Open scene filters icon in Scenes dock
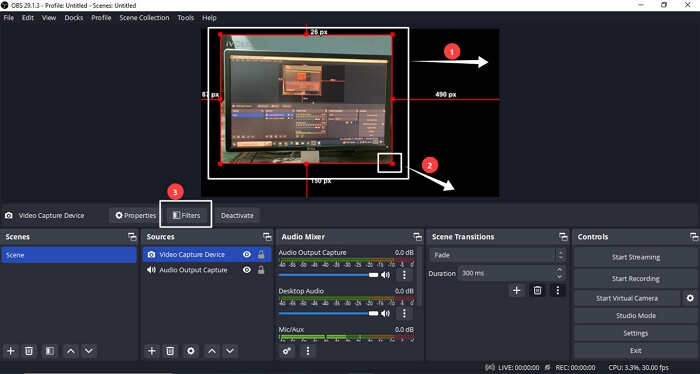This screenshot has width=700, height=374. [x=50, y=351]
